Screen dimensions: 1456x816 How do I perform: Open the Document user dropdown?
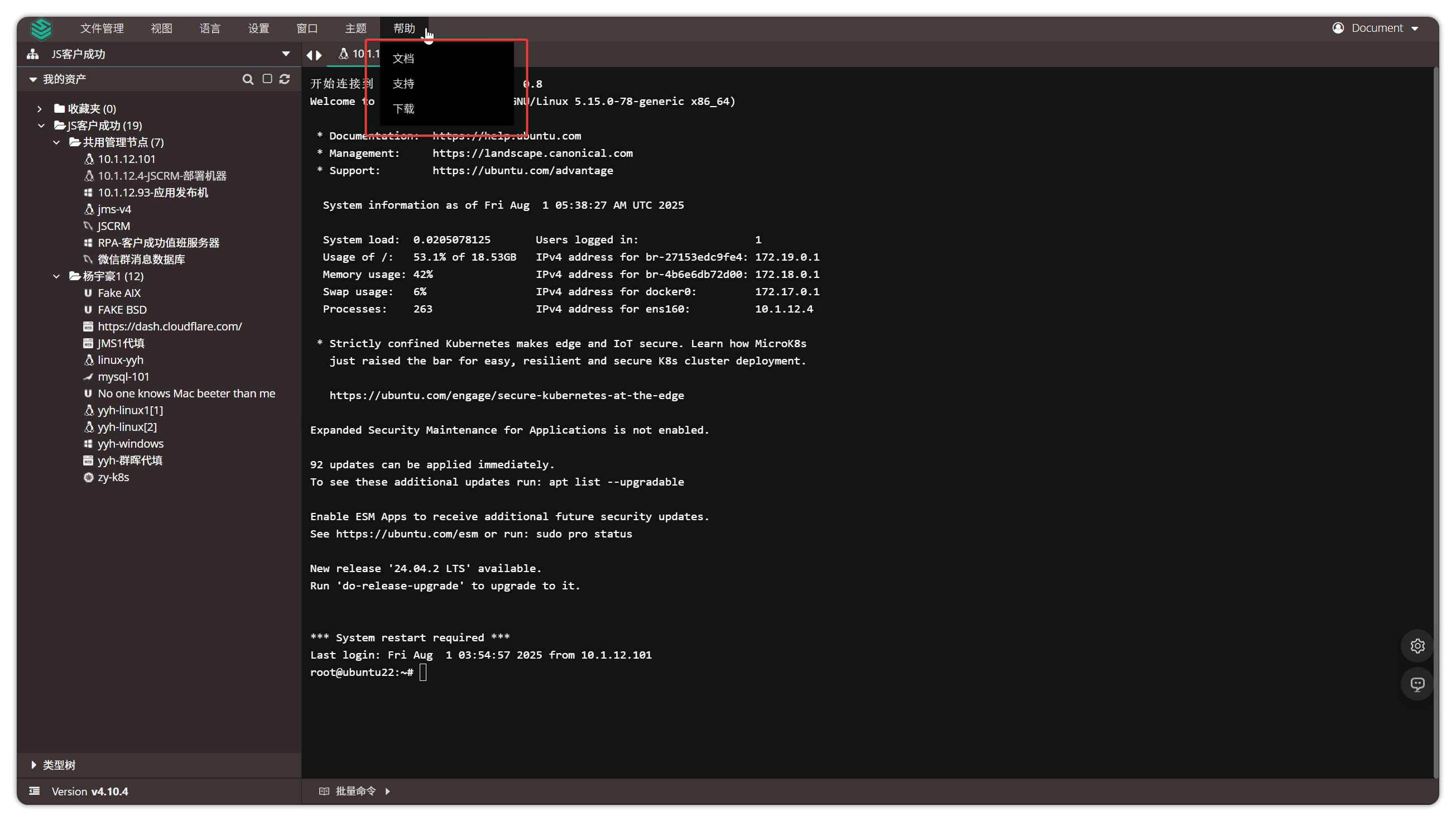(x=1383, y=28)
